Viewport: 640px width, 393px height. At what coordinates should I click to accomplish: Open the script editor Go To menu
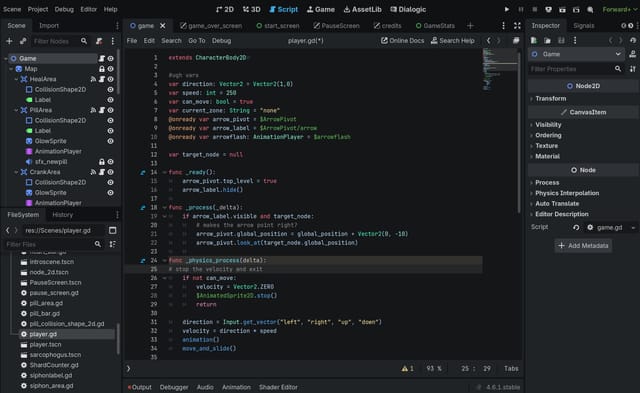[x=197, y=40]
